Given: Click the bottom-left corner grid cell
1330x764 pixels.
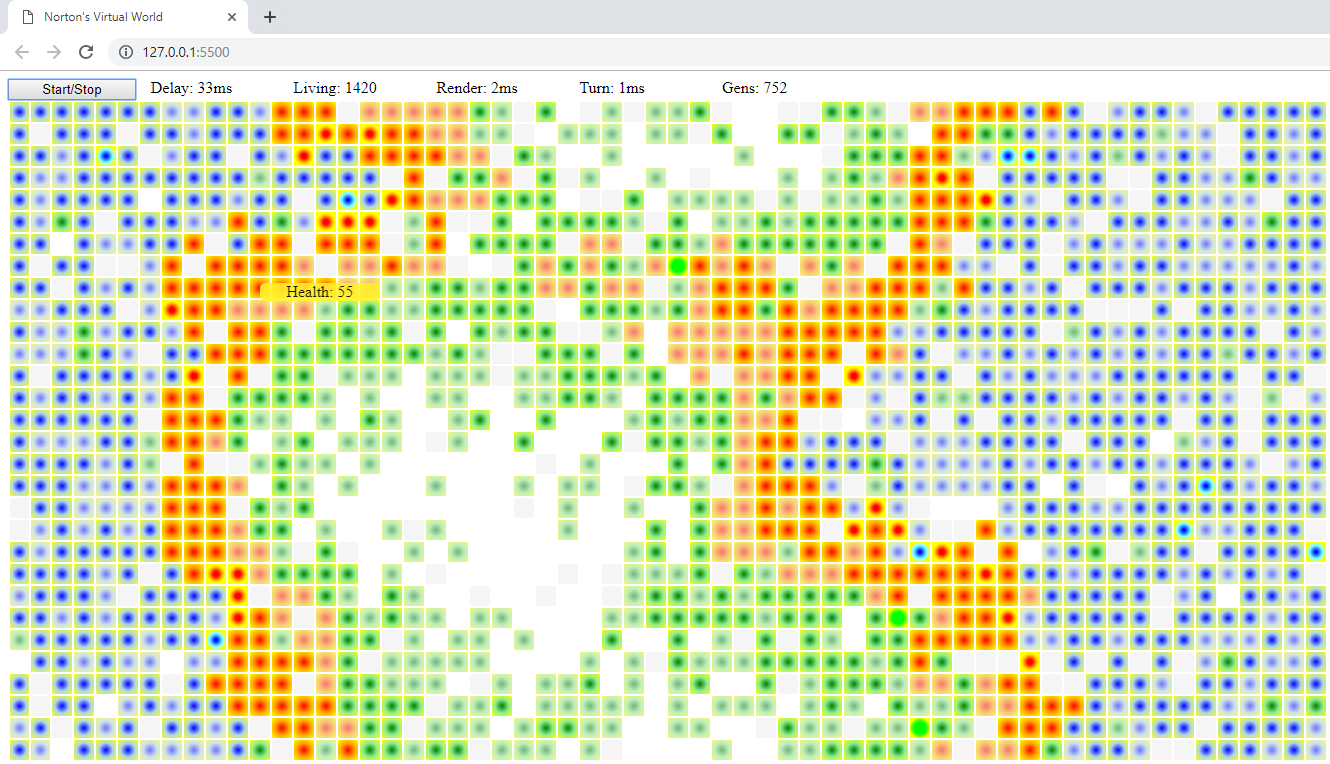Looking at the screenshot, I should tap(19, 749).
